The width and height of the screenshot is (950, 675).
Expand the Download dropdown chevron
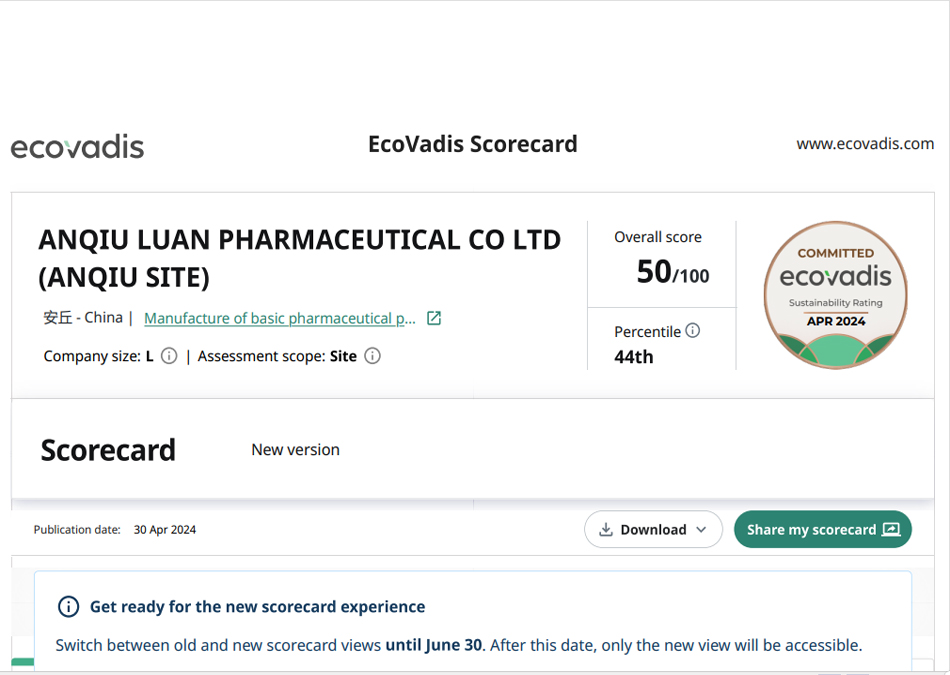pyautogui.click(x=702, y=530)
